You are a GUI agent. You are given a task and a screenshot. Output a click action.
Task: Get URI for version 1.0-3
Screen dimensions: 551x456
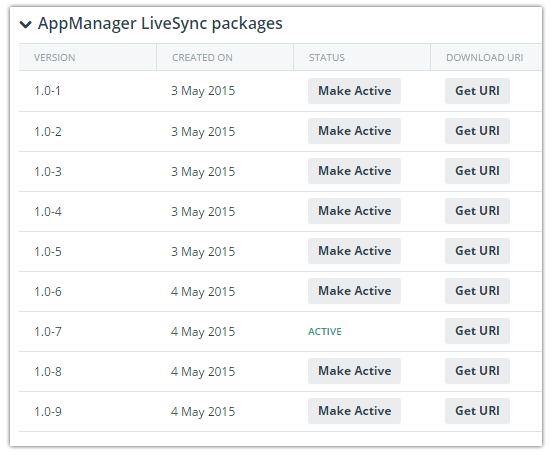pyautogui.click(x=477, y=171)
